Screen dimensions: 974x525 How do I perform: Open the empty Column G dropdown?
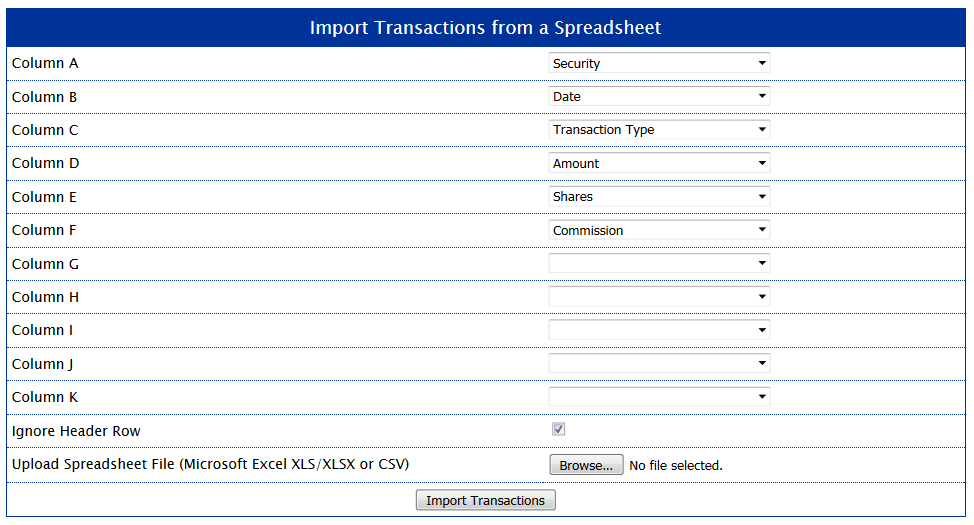pyautogui.click(x=659, y=264)
